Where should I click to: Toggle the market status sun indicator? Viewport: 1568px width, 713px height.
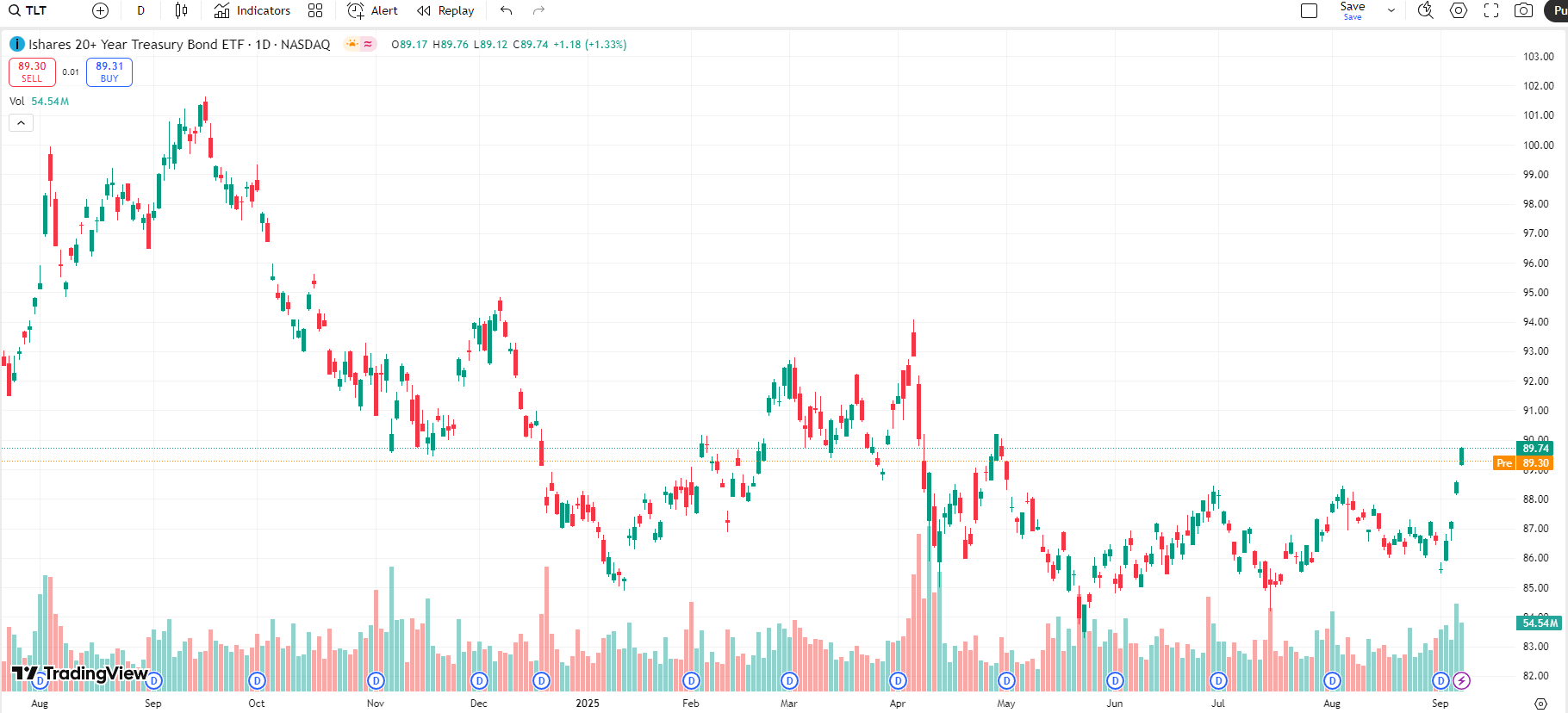(x=352, y=44)
